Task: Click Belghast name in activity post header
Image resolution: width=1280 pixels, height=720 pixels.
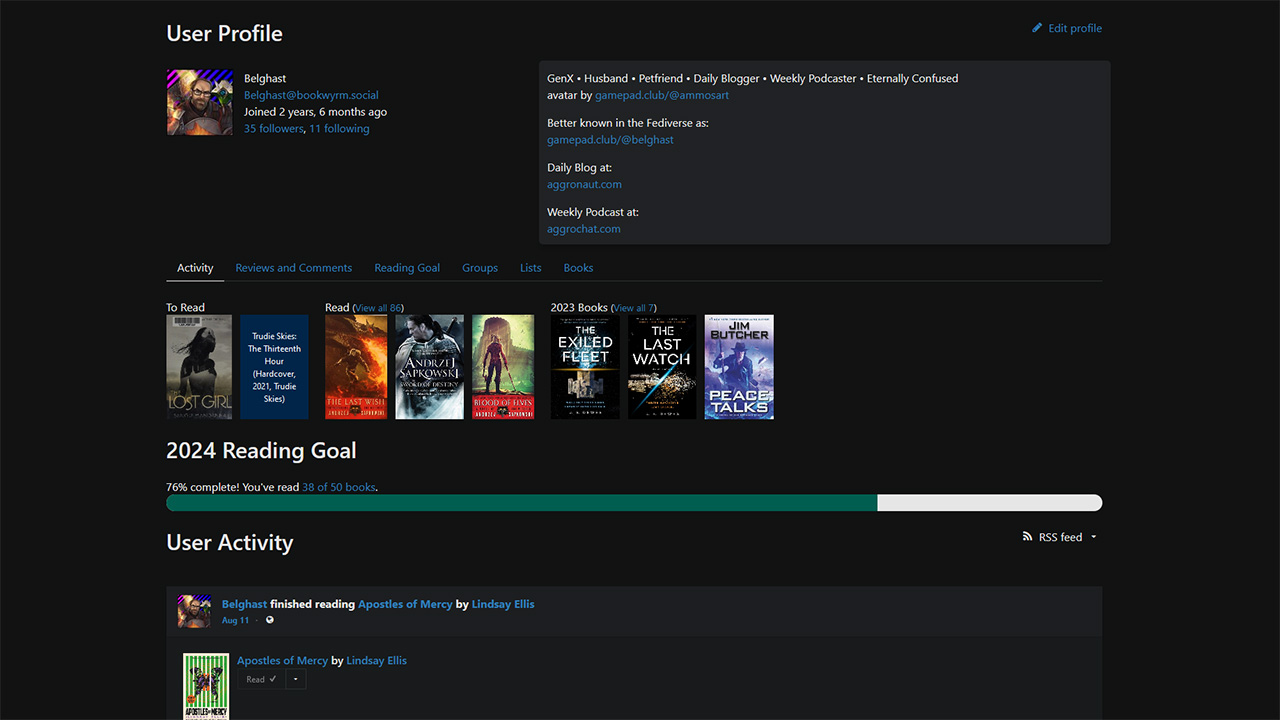Action: coord(244,604)
